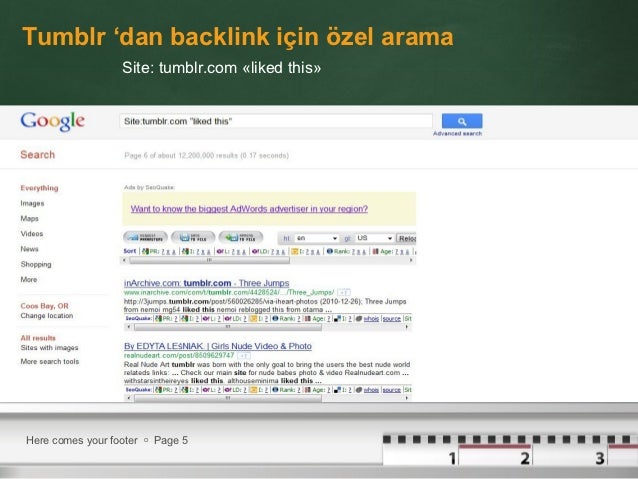Expand More search tools

(x=50, y=361)
